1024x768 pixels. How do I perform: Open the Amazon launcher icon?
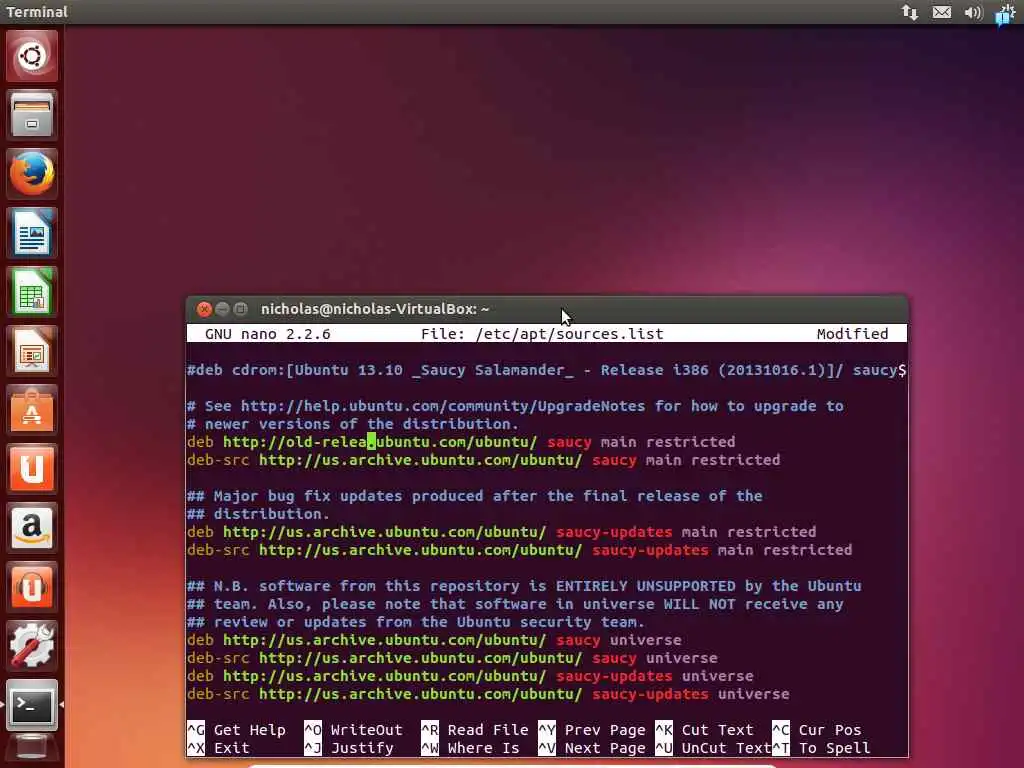(x=31, y=528)
